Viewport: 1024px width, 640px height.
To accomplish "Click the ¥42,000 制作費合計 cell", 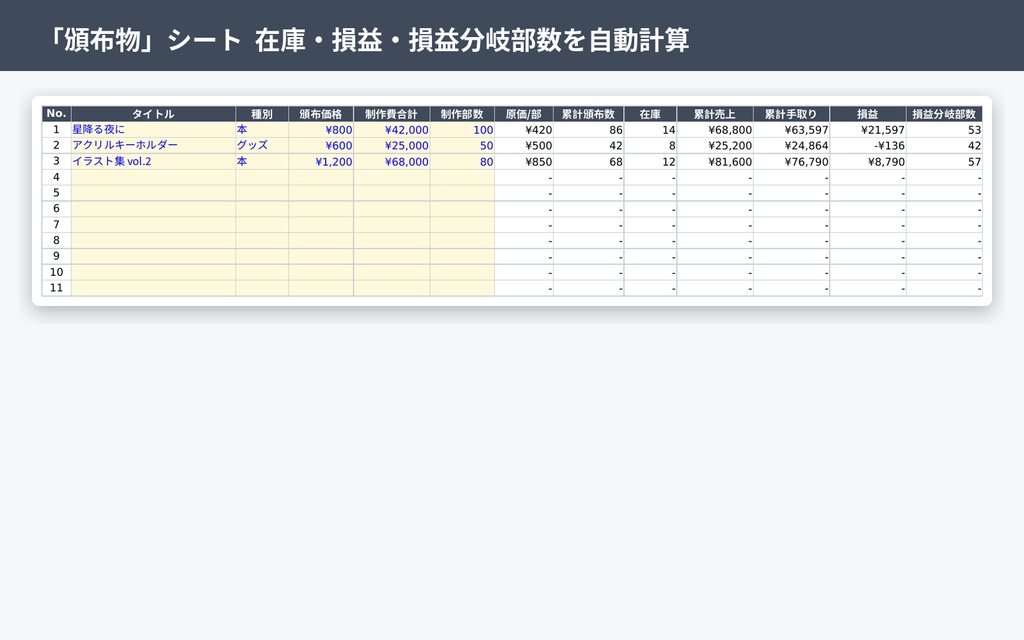I will tap(391, 129).
